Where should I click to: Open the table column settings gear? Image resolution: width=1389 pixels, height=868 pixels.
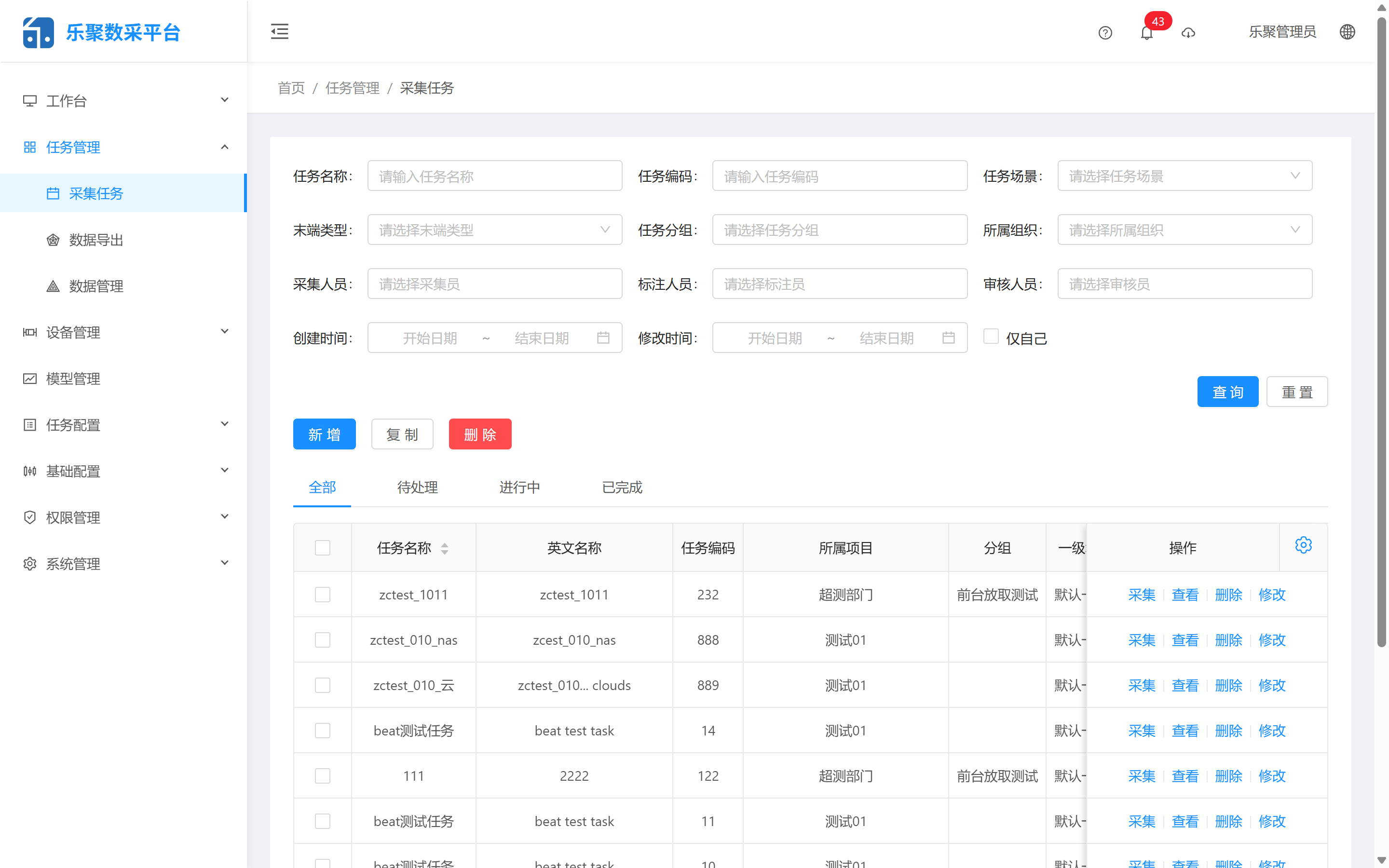(x=1304, y=545)
